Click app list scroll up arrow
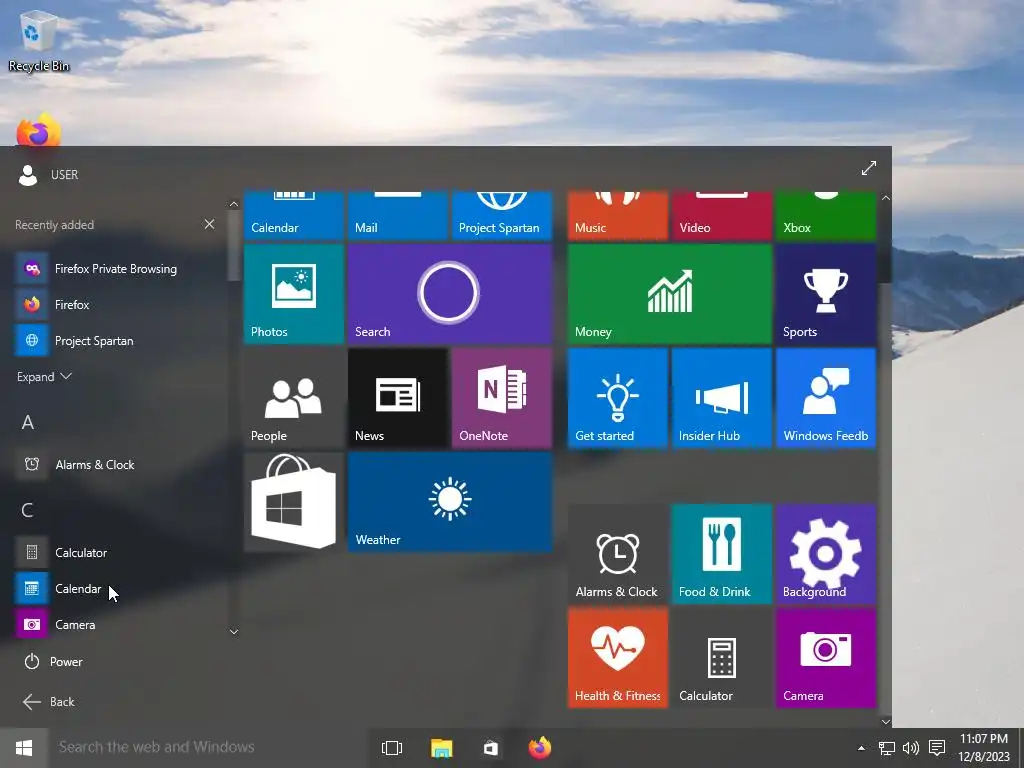The image size is (1024, 768). 234,204
